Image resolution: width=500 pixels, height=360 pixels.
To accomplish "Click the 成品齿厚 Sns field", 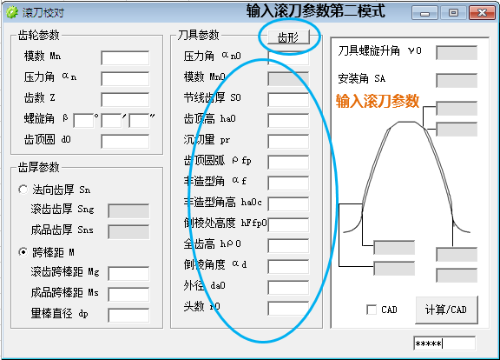I will click(x=129, y=232).
